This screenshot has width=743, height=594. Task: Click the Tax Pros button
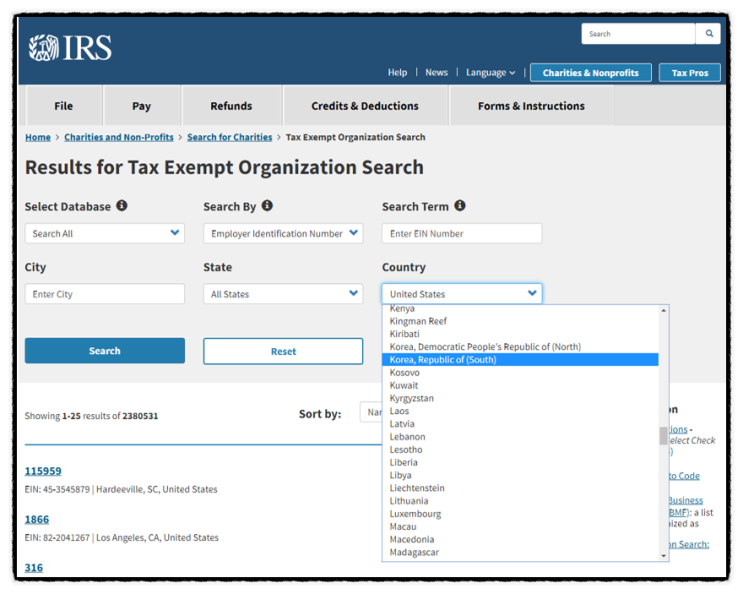point(689,72)
